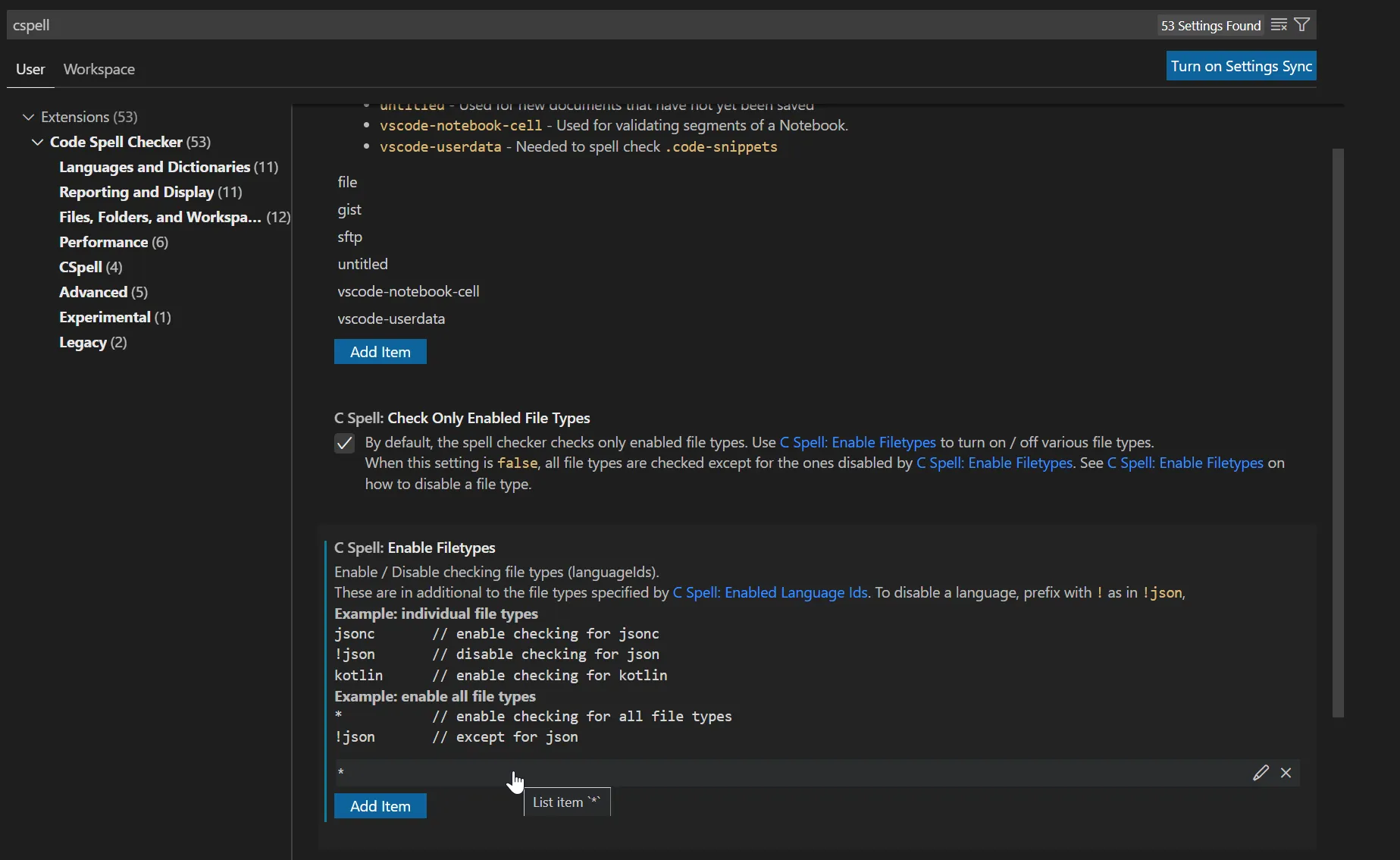Select the User settings tab
The image size is (1400, 860).
click(x=30, y=69)
